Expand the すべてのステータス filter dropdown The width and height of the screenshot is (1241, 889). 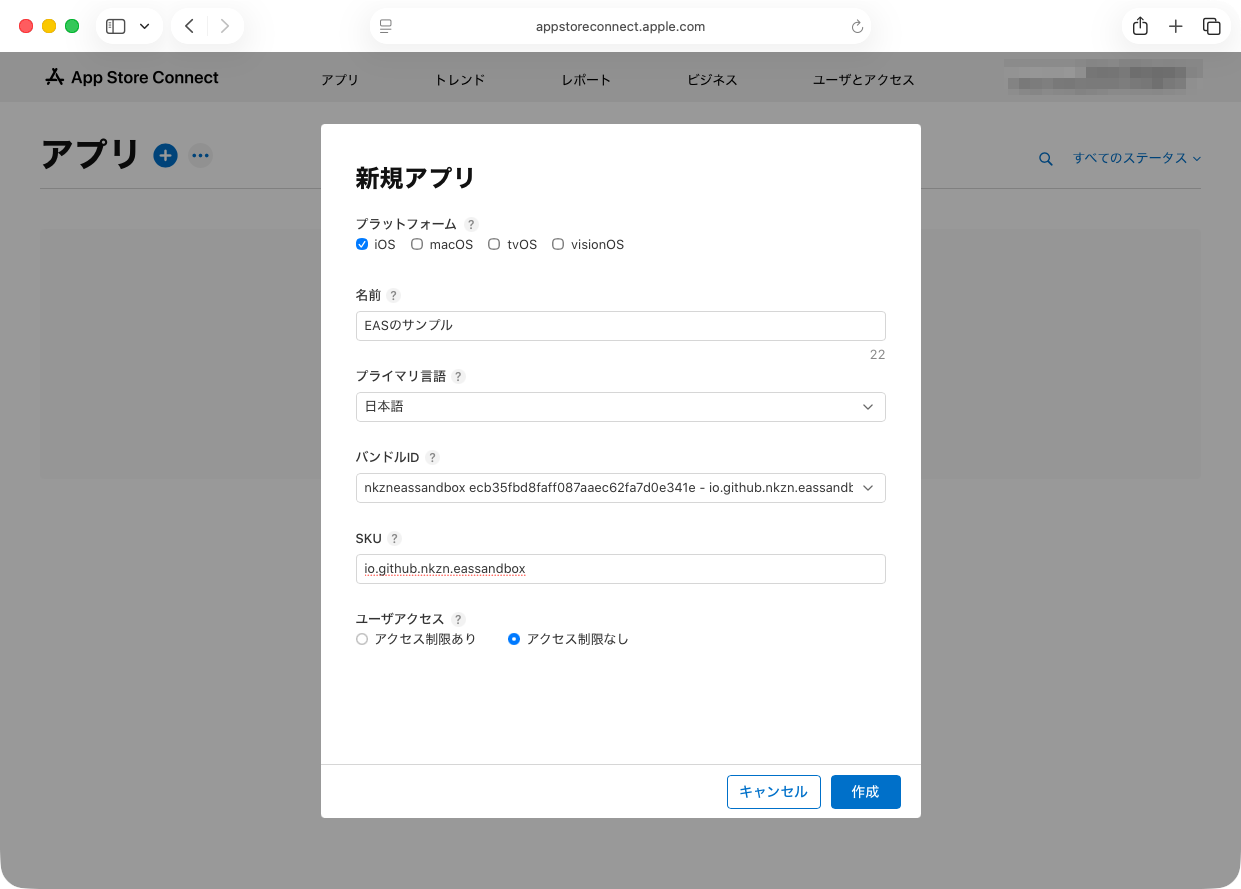(x=1137, y=158)
